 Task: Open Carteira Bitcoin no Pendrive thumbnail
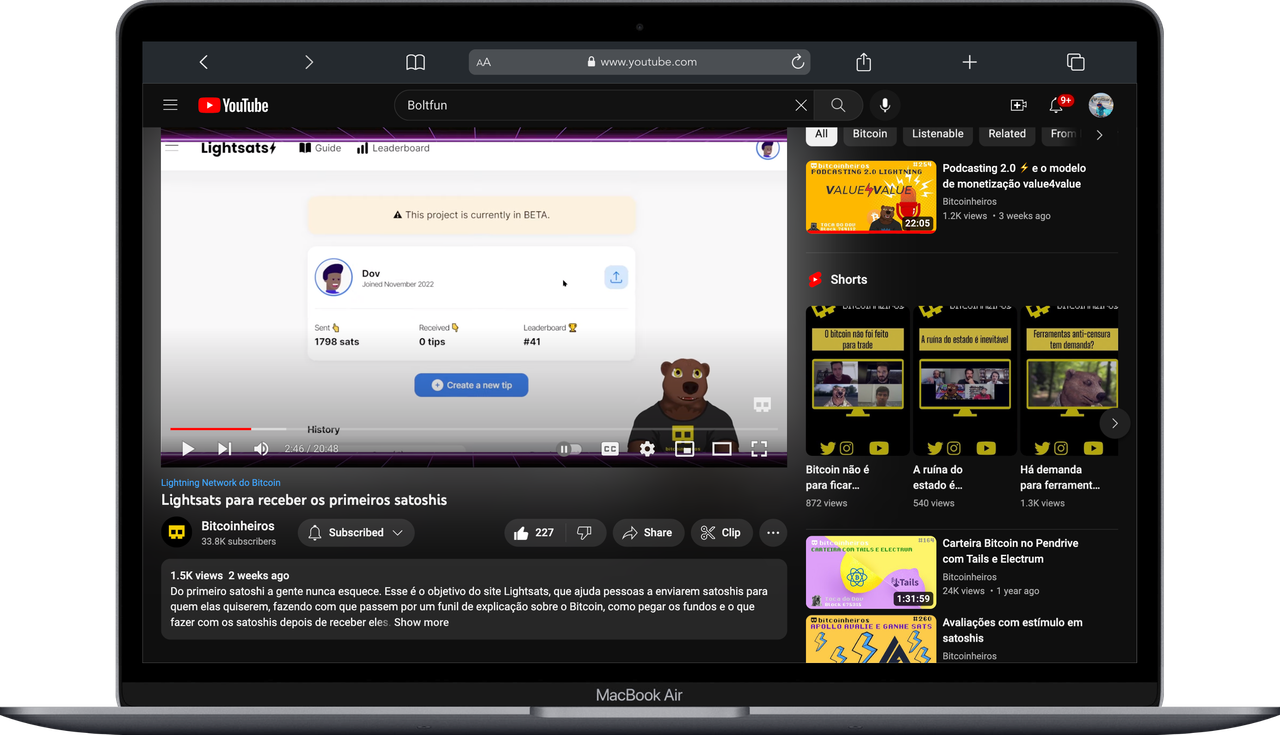pos(871,572)
